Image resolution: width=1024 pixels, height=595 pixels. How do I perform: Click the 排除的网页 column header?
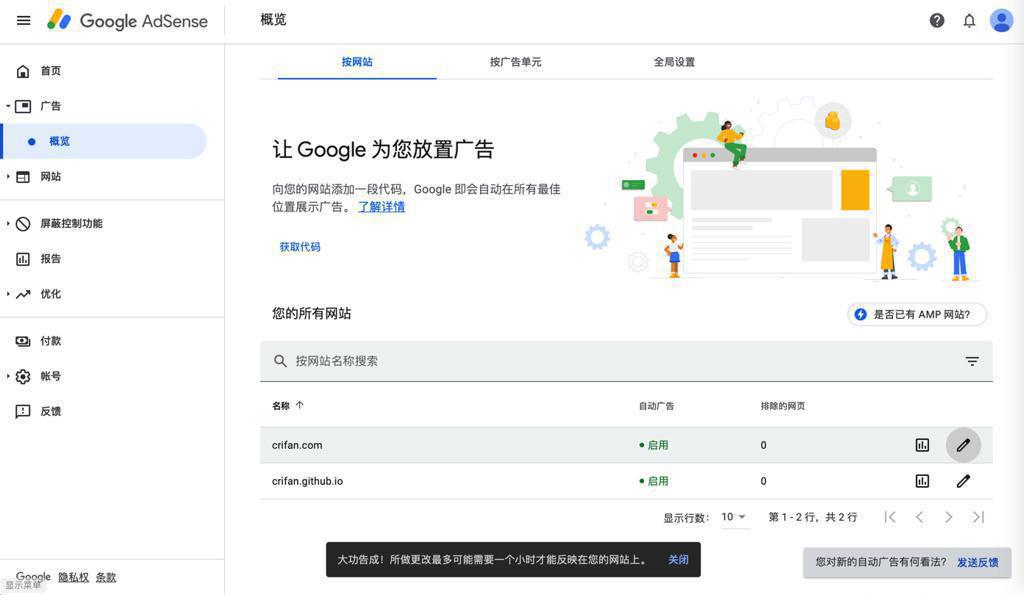pyautogui.click(x=782, y=406)
